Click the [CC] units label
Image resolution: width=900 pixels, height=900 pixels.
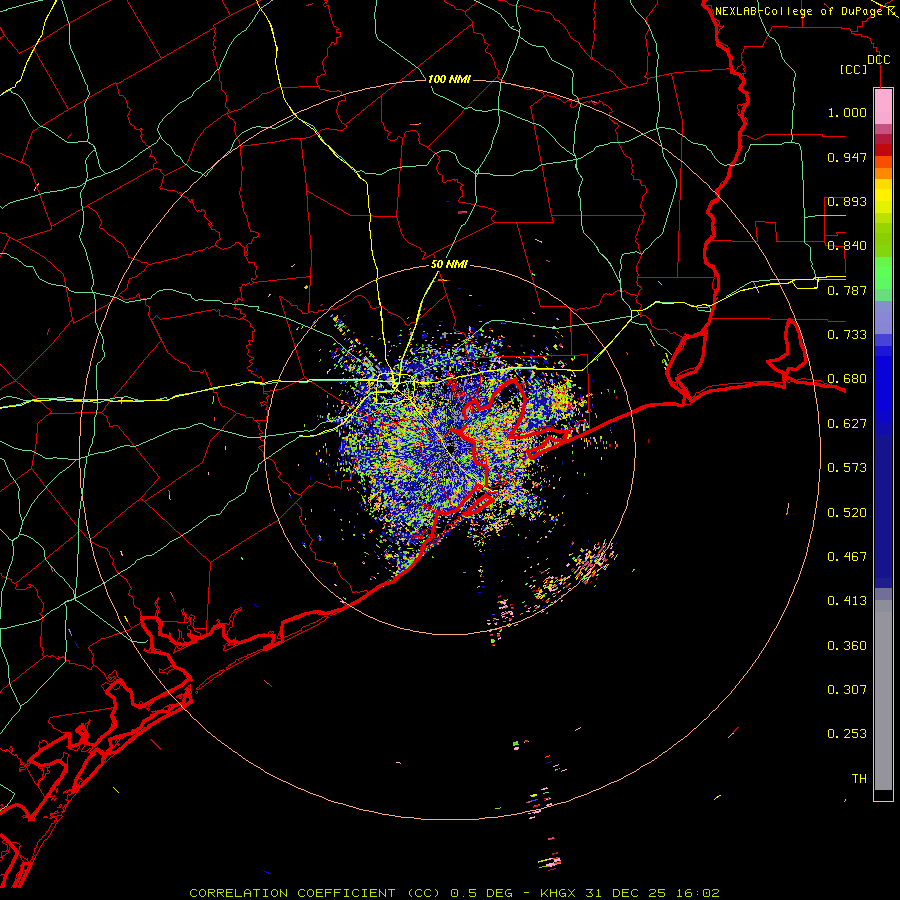click(854, 69)
